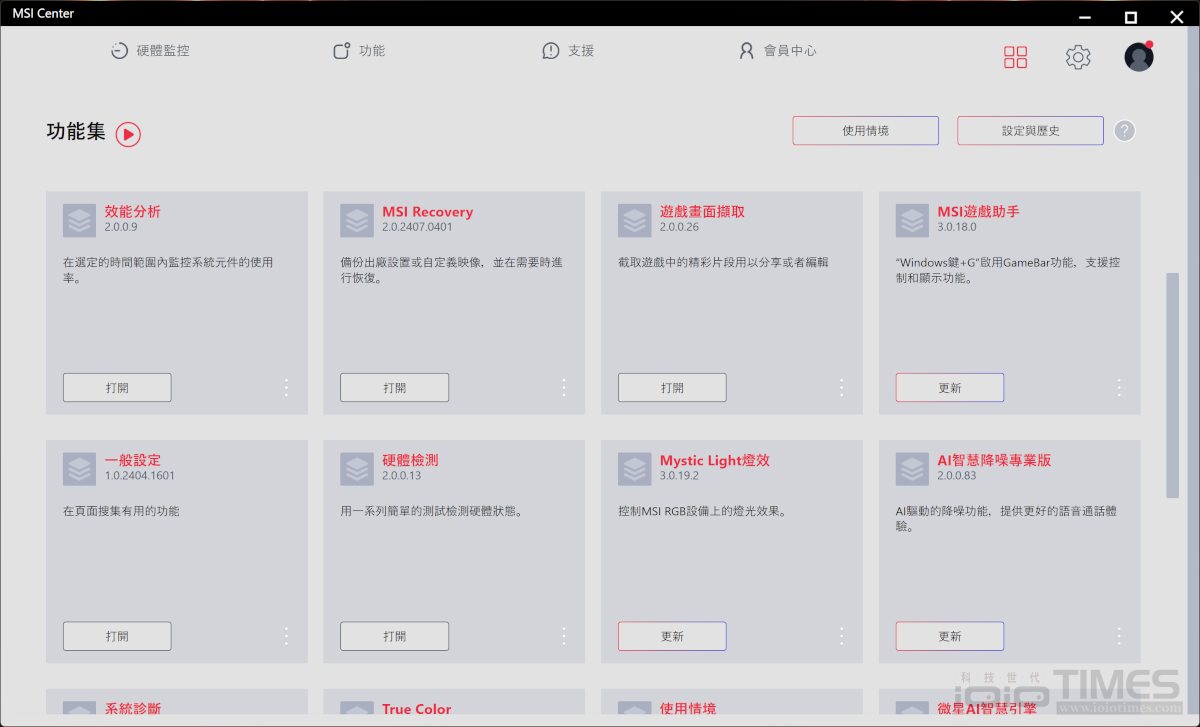
Task: Open 硬體檢測 with its 打開 button
Action: pyautogui.click(x=395, y=636)
